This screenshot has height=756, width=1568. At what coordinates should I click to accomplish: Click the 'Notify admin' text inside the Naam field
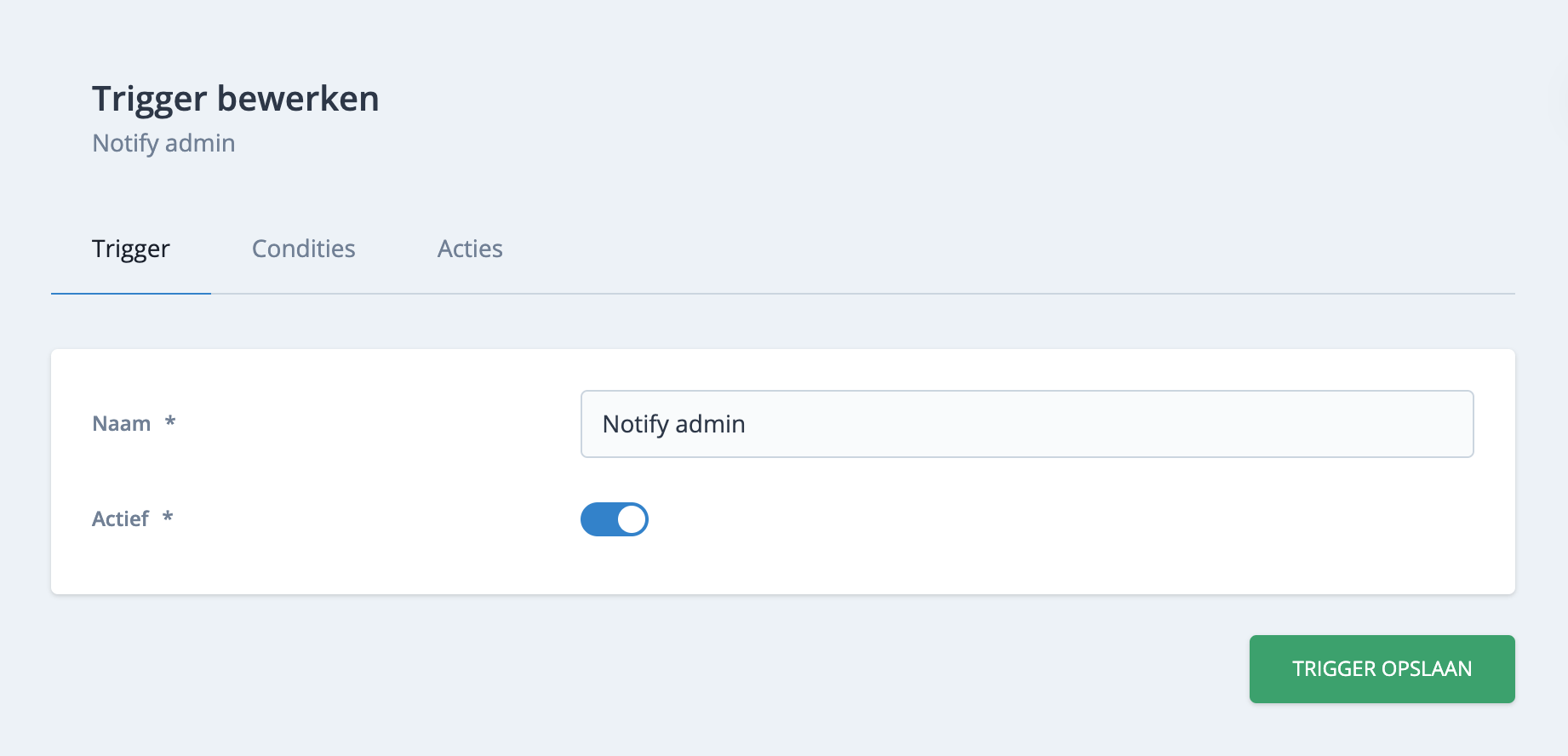click(673, 424)
